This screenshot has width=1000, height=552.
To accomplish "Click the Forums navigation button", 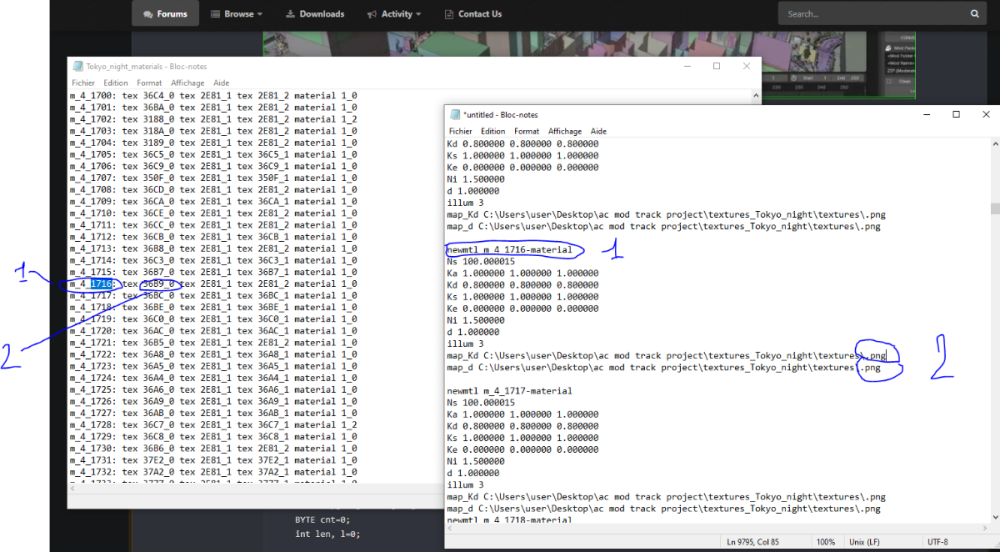I will [165, 13].
